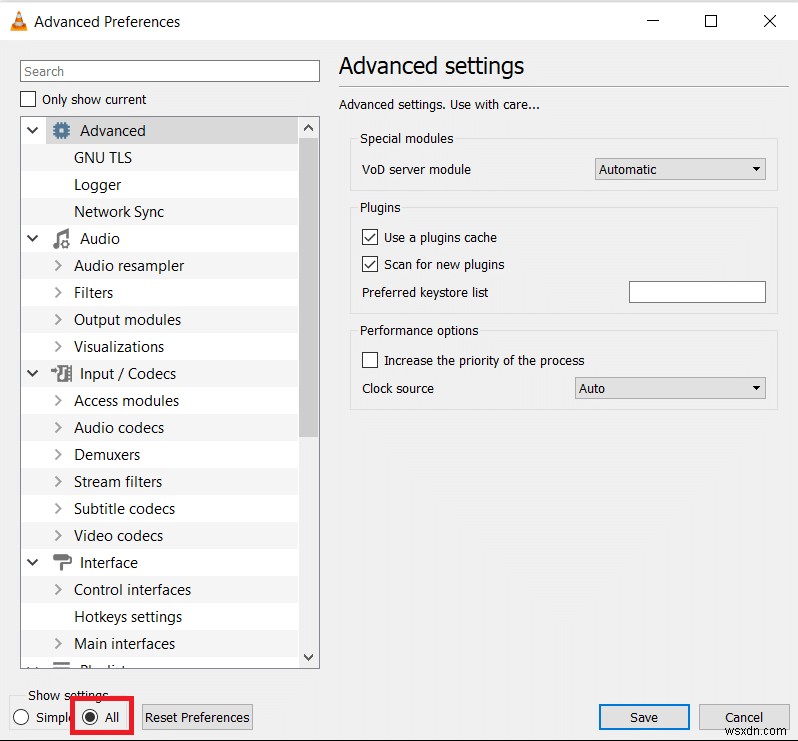Select Video codecs tree row

pos(160,535)
